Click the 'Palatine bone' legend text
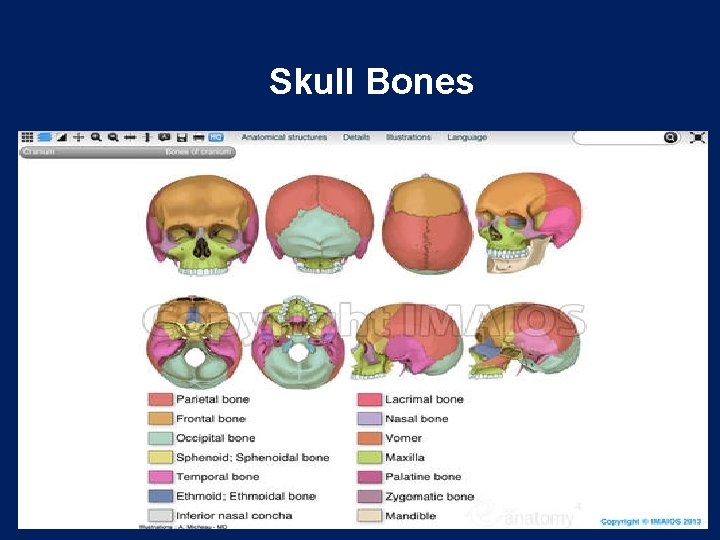The width and height of the screenshot is (720, 540). (423, 477)
